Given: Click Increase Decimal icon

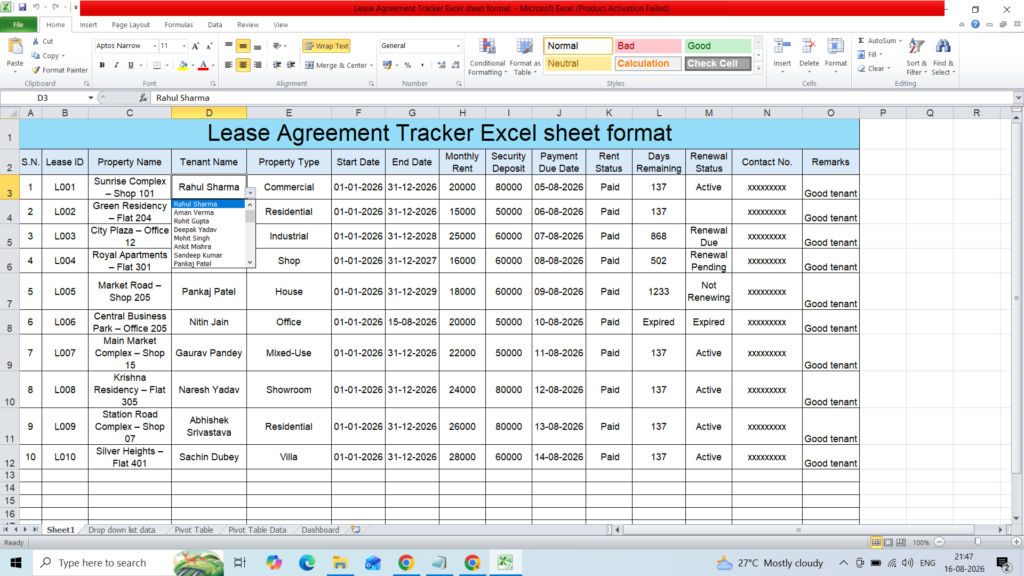Looking at the screenshot, I should pos(441,65).
